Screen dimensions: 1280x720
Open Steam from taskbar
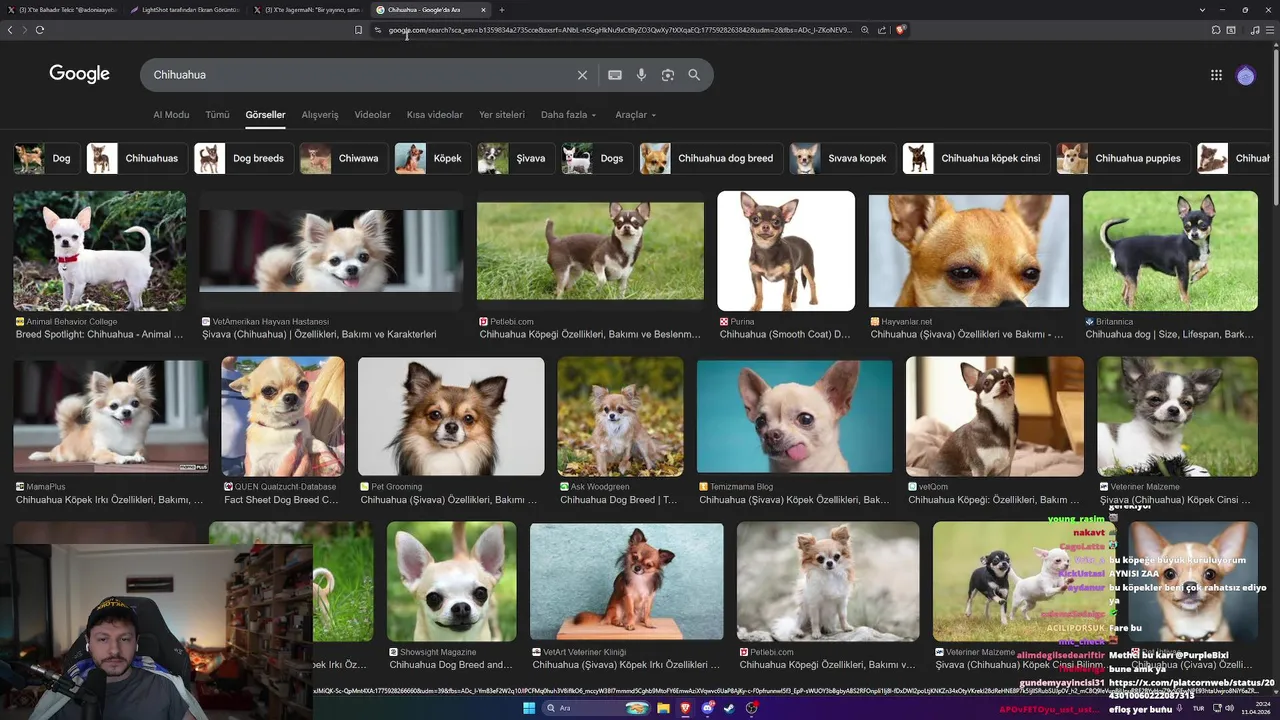point(729,708)
